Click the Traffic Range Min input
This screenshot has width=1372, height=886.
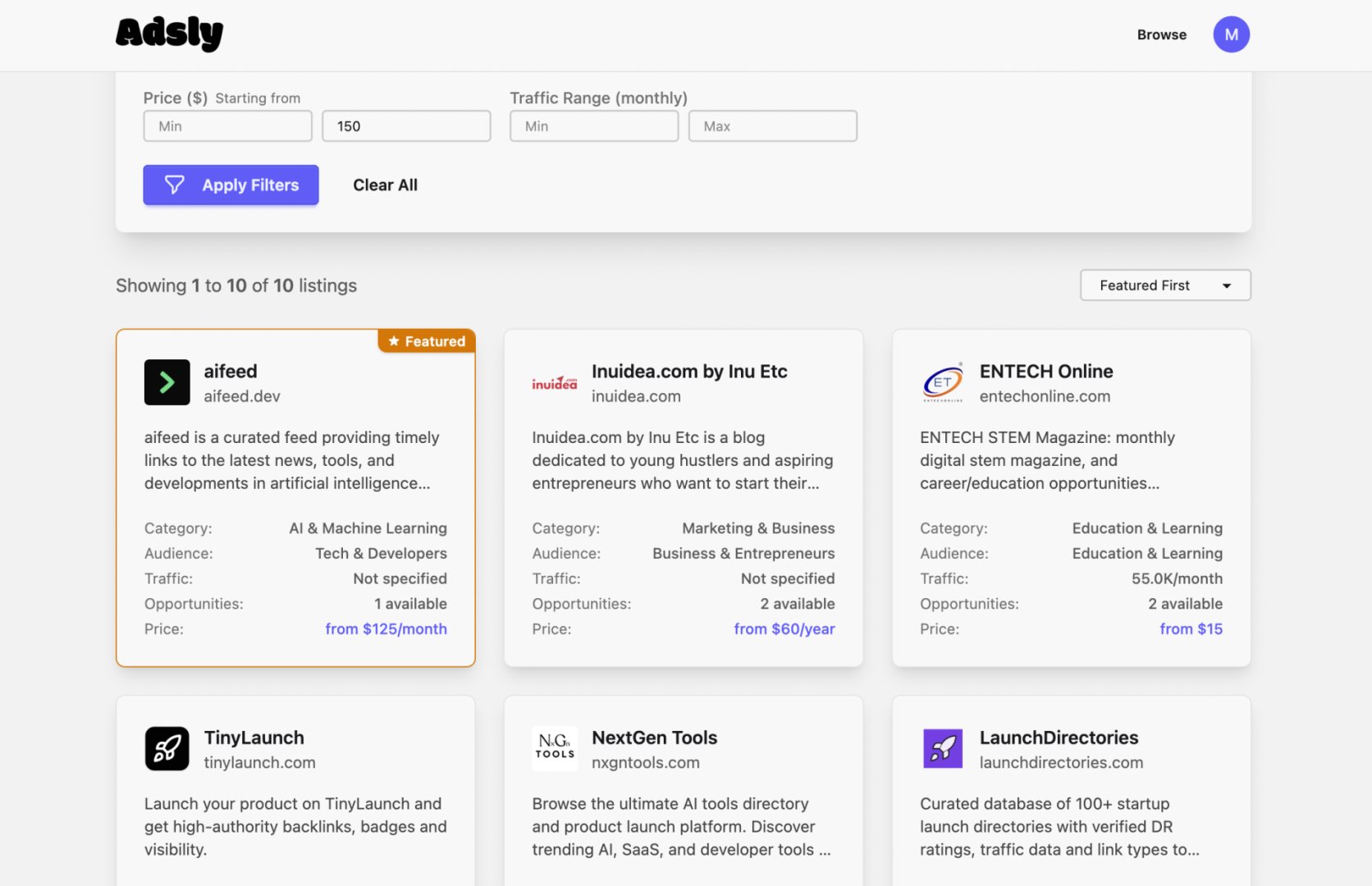(593, 126)
